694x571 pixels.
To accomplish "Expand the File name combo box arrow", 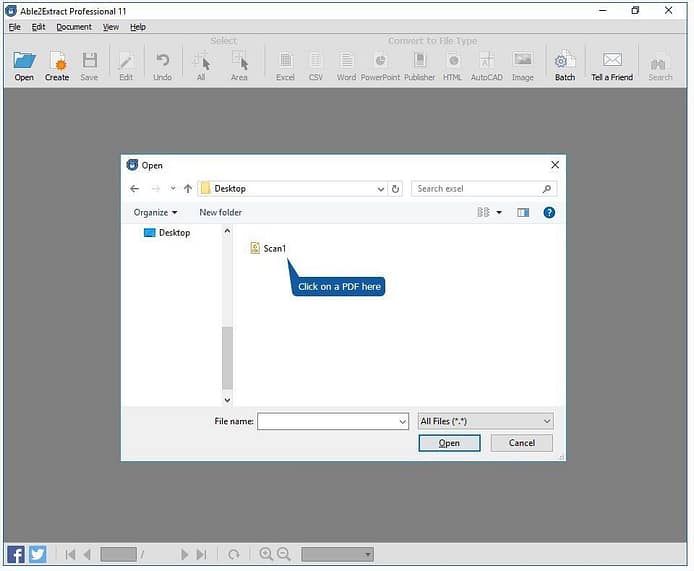I will click(x=402, y=422).
